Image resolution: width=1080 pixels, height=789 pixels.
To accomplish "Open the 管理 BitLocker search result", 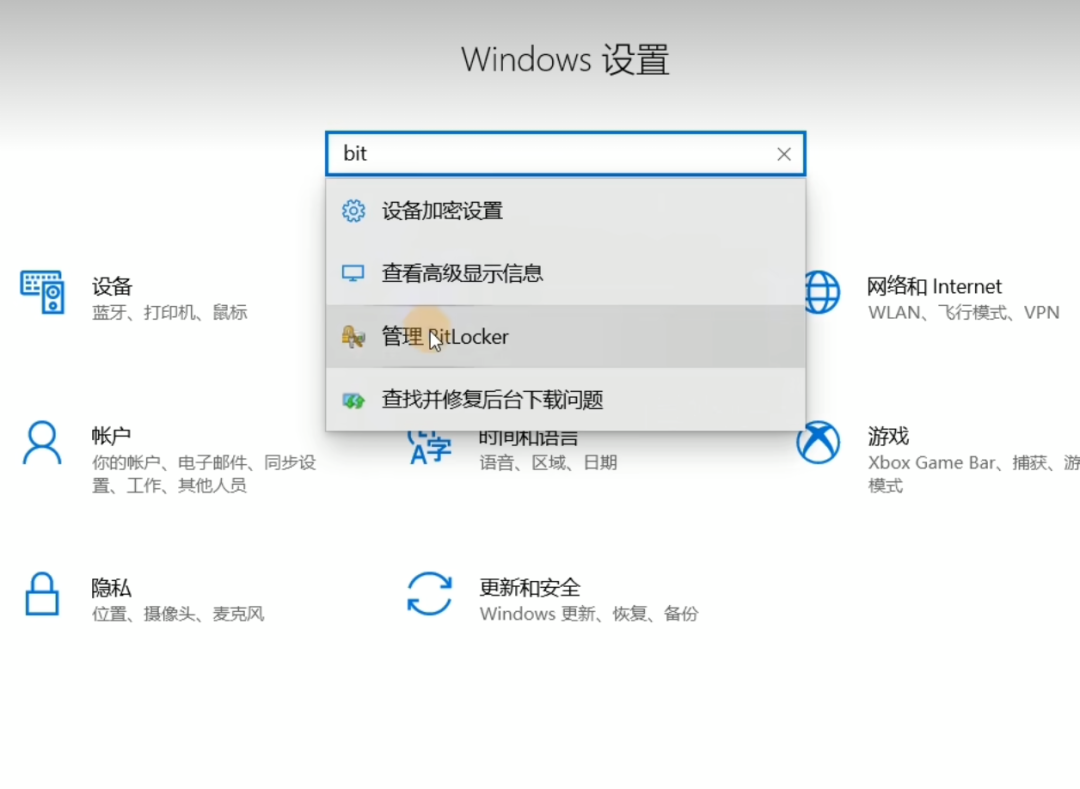I will (x=565, y=337).
